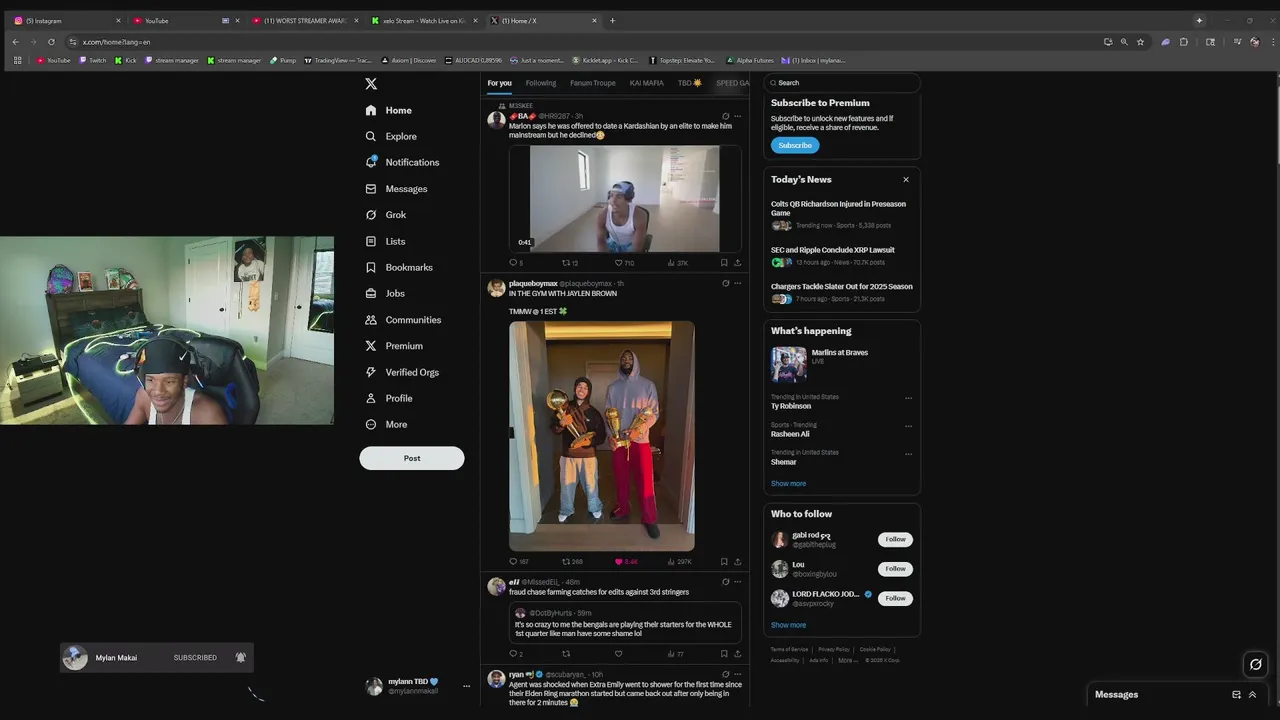Follow gabi rod

(895, 539)
